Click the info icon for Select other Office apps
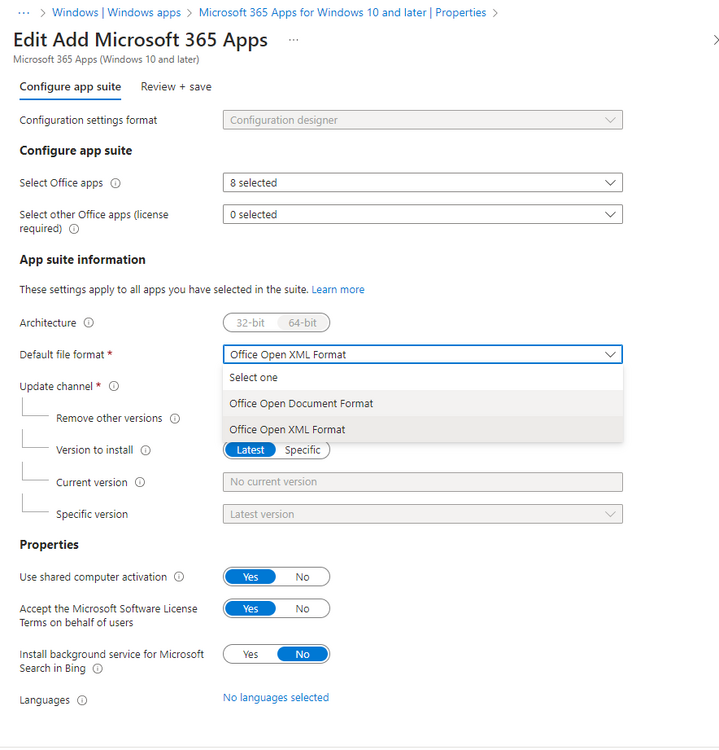The width and height of the screenshot is (719, 750). (x=74, y=229)
